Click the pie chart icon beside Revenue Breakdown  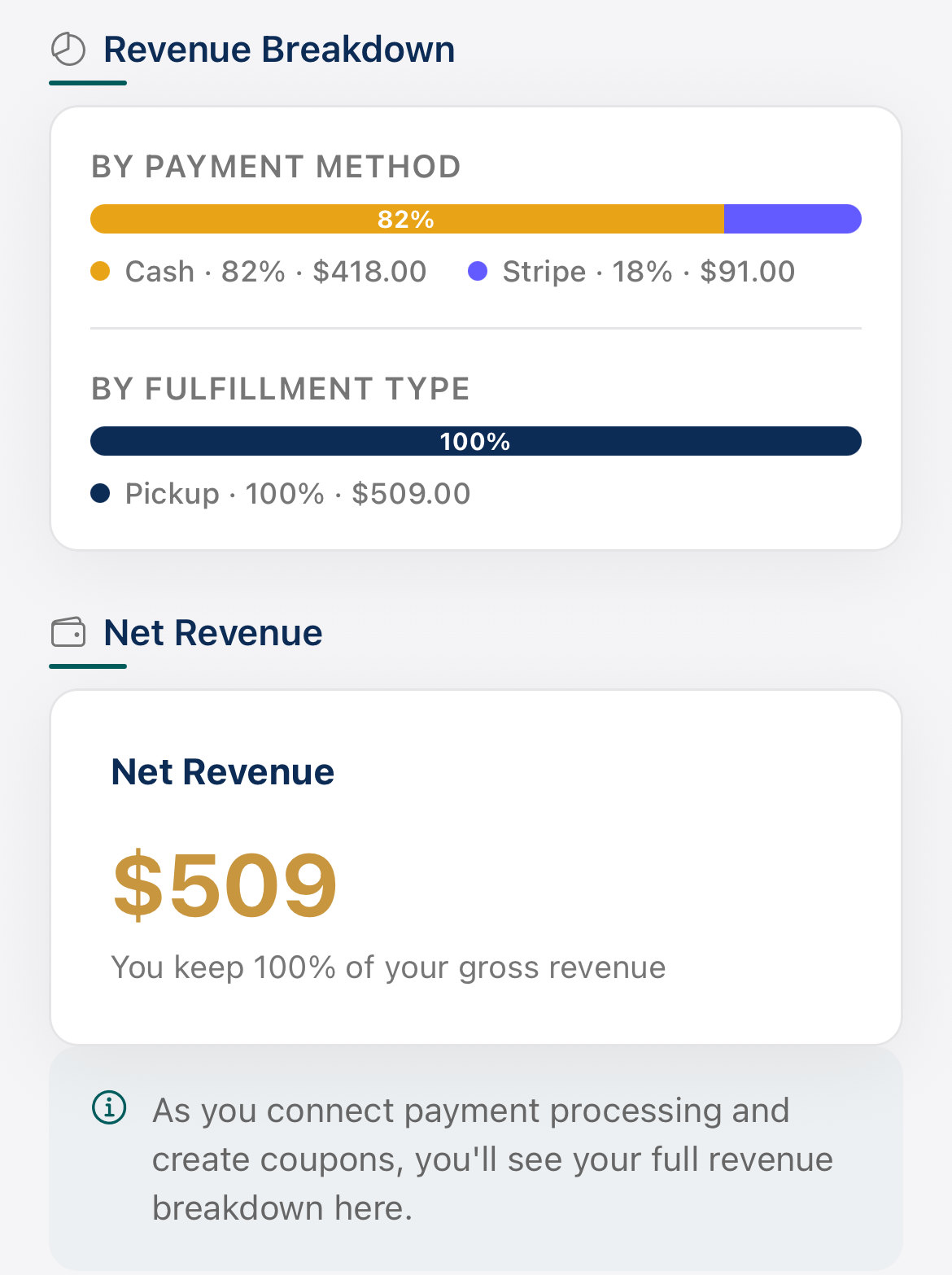tap(68, 50)
